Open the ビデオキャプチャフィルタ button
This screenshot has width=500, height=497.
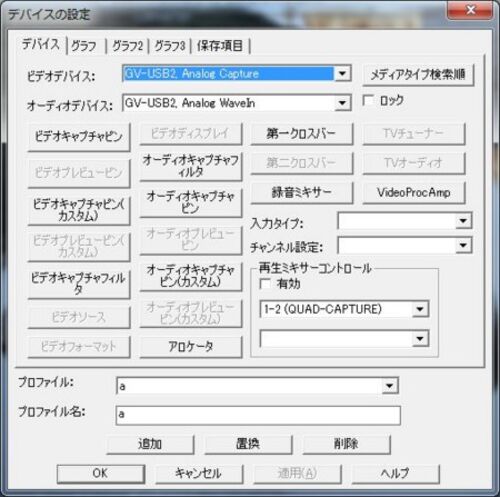[x=79, y=283]
